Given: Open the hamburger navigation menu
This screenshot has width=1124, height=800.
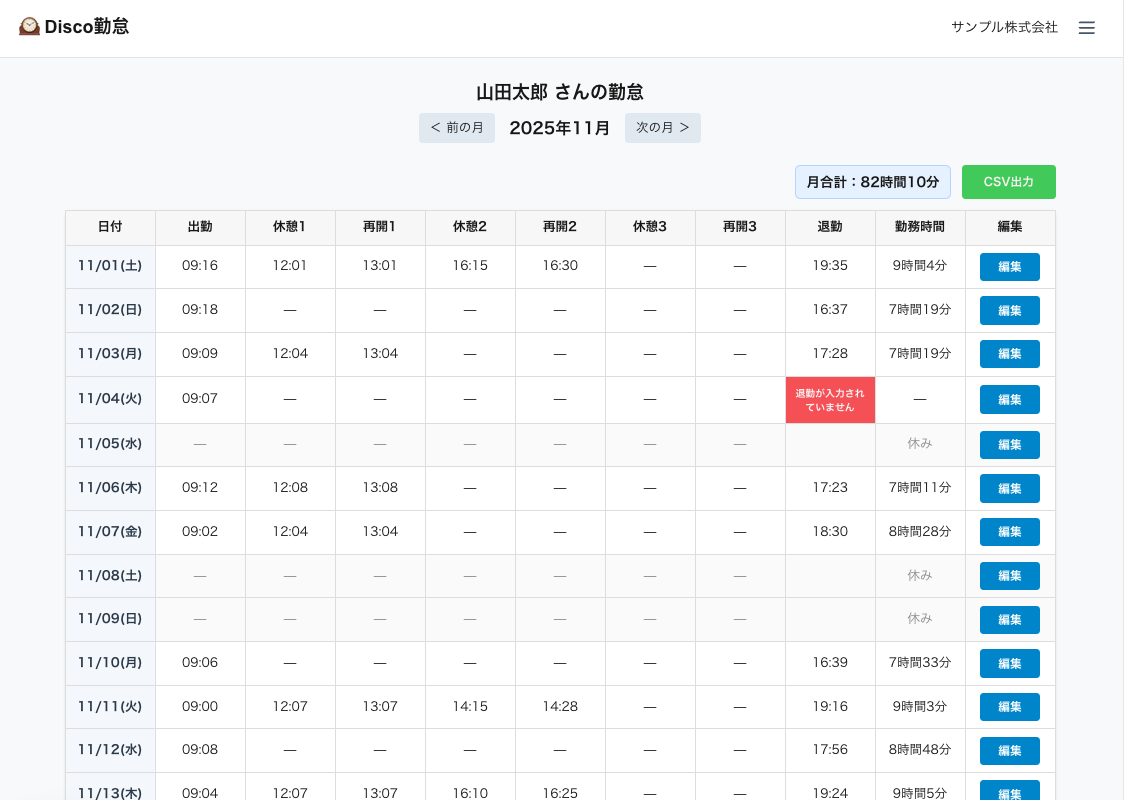Looking at the screenshot, I should point(1087,27).
